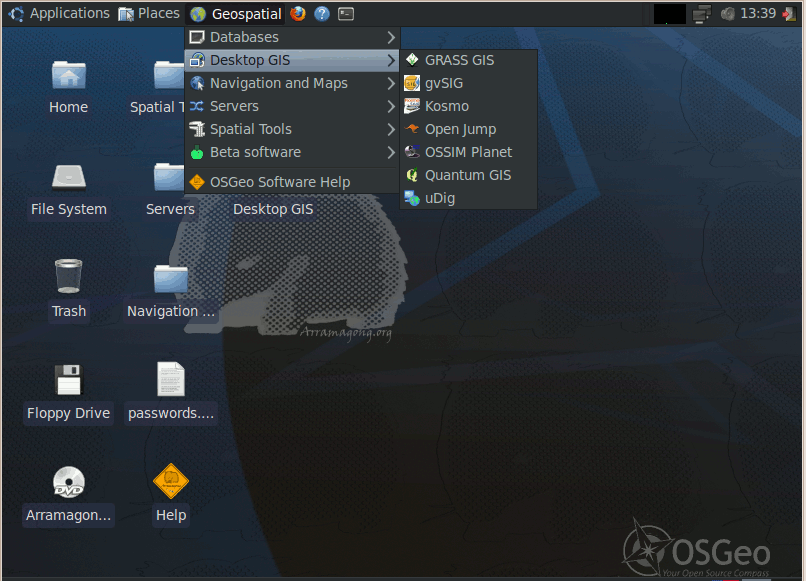Screen dimensions: 806x581
Task: Expand Spatial Tools chevron
Action: (x=391, y=129)
